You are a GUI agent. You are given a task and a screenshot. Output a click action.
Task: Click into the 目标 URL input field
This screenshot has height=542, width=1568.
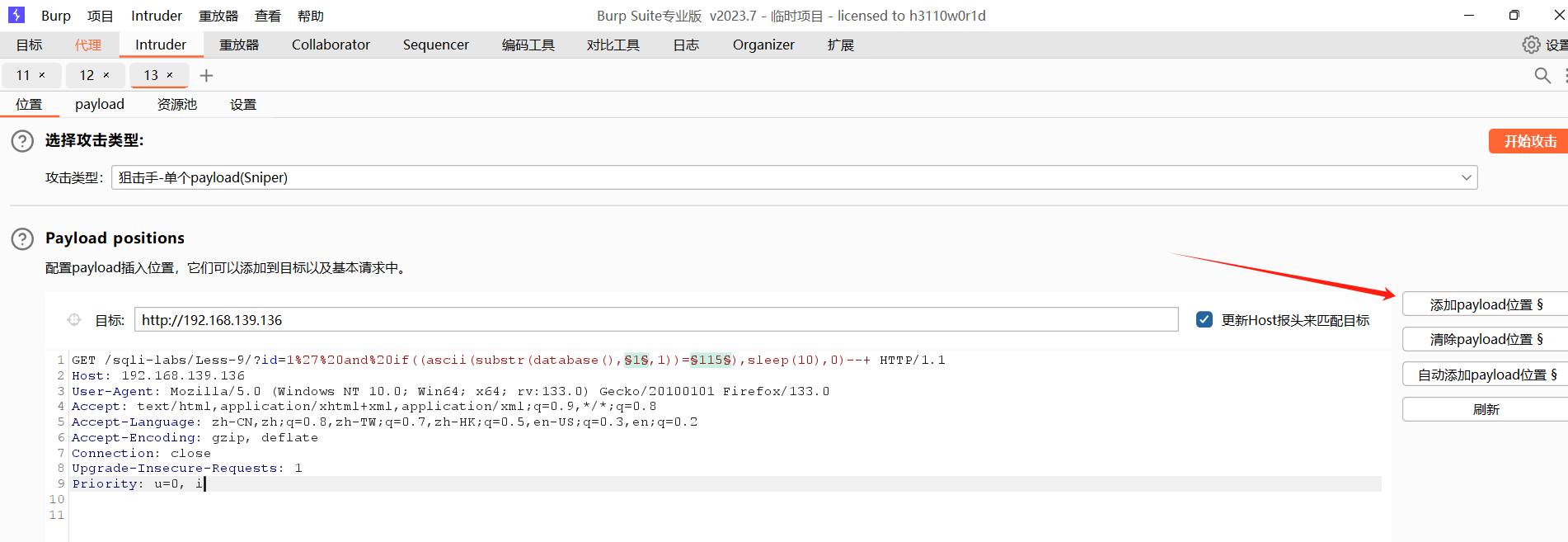[x=656, y=319]
